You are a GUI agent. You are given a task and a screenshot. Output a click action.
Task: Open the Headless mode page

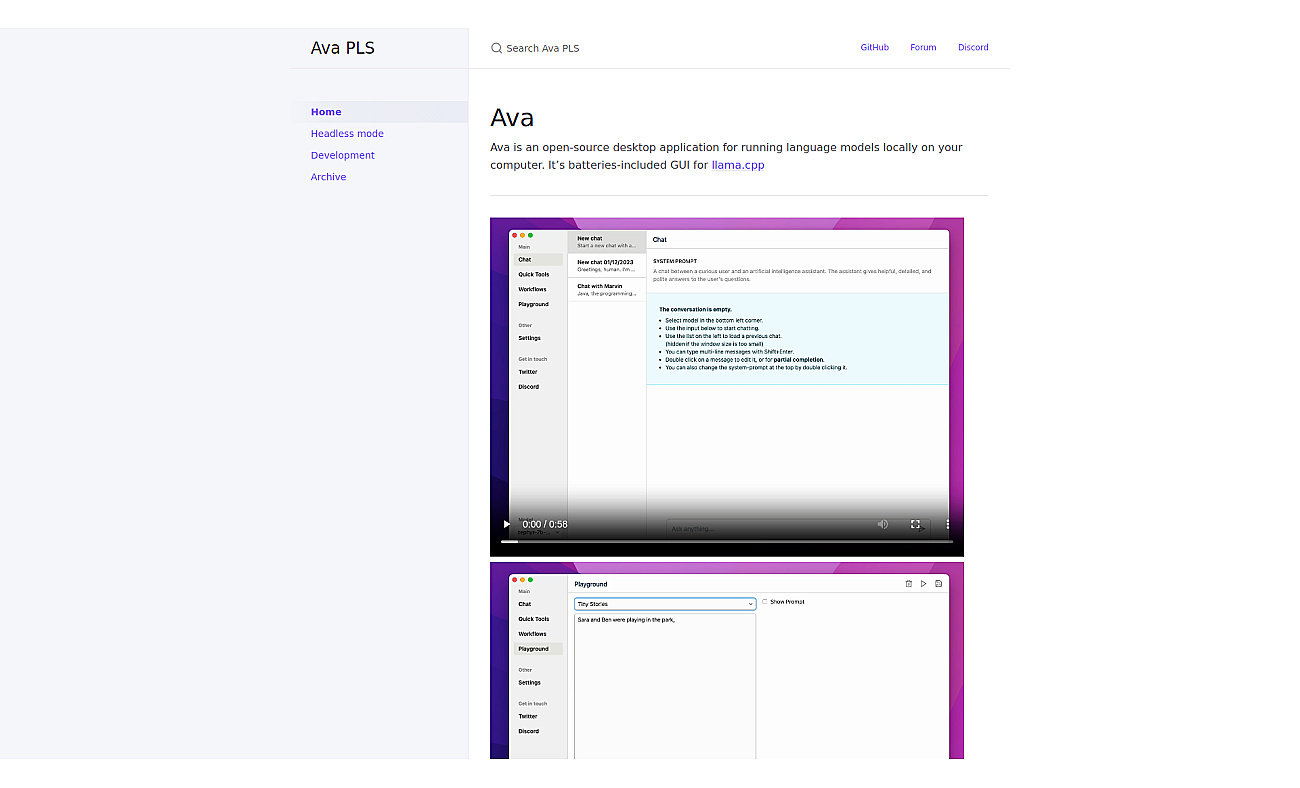347,134
